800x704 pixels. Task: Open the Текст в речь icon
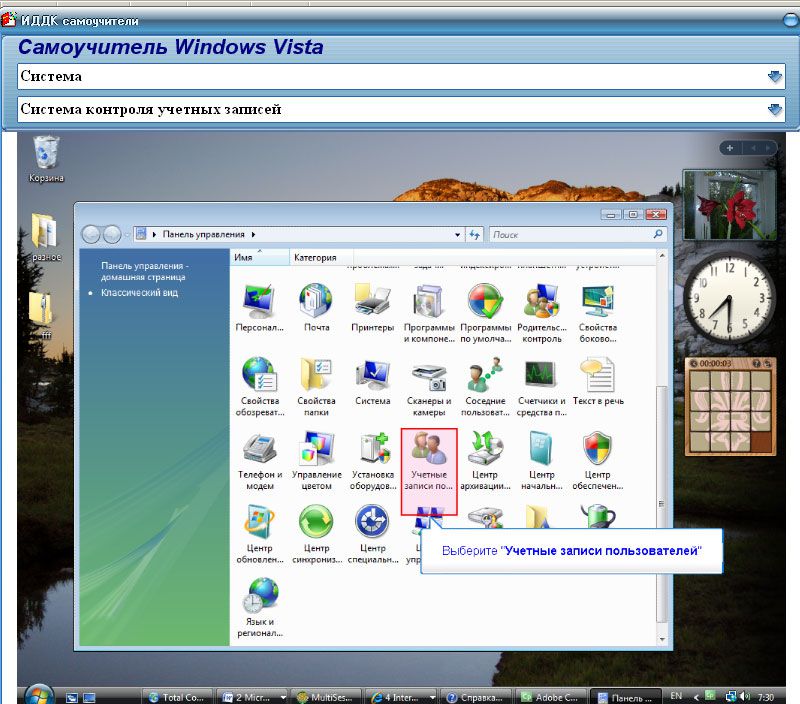pyautogui.click(x=598, y=383)
